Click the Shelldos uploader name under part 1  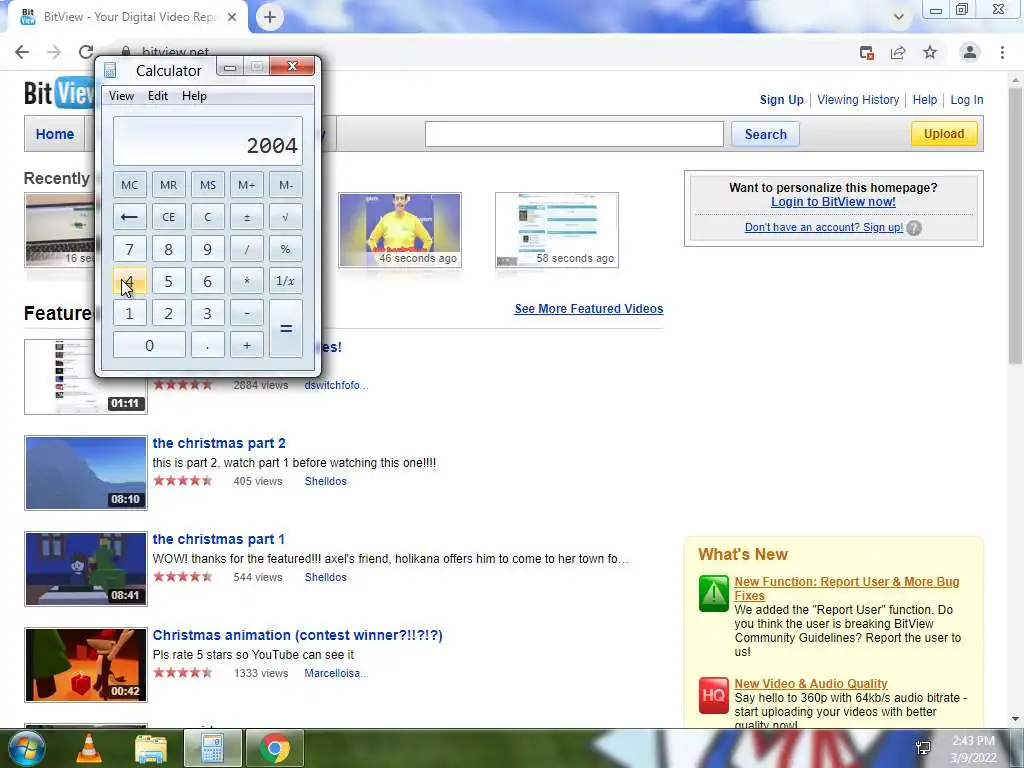[x=325, y=577]
